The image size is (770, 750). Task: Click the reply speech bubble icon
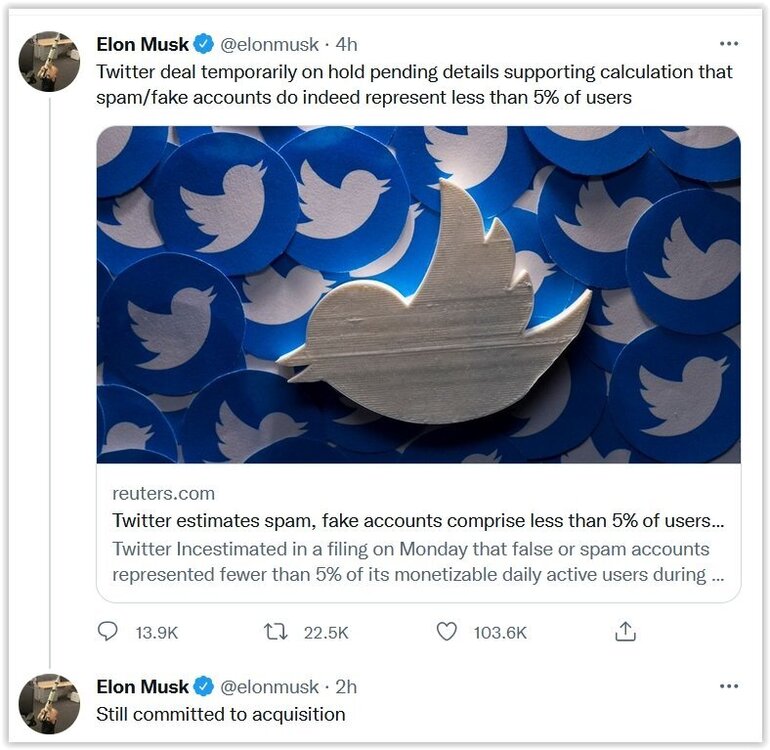[108, 631]
